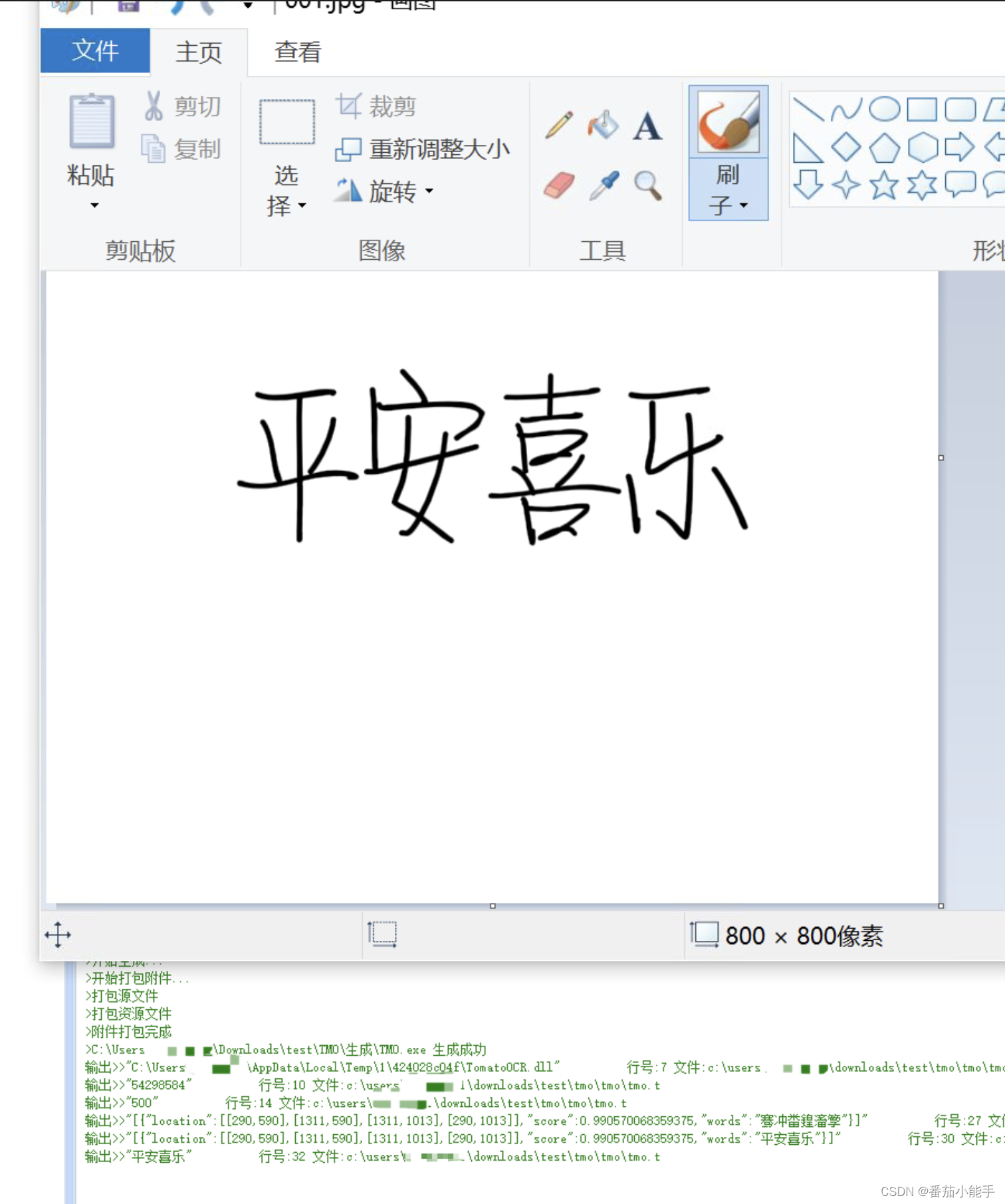This screenshot has width=1005, height=1204.
Task: Click the selection size icon in status bar
Action: (382, 934)
